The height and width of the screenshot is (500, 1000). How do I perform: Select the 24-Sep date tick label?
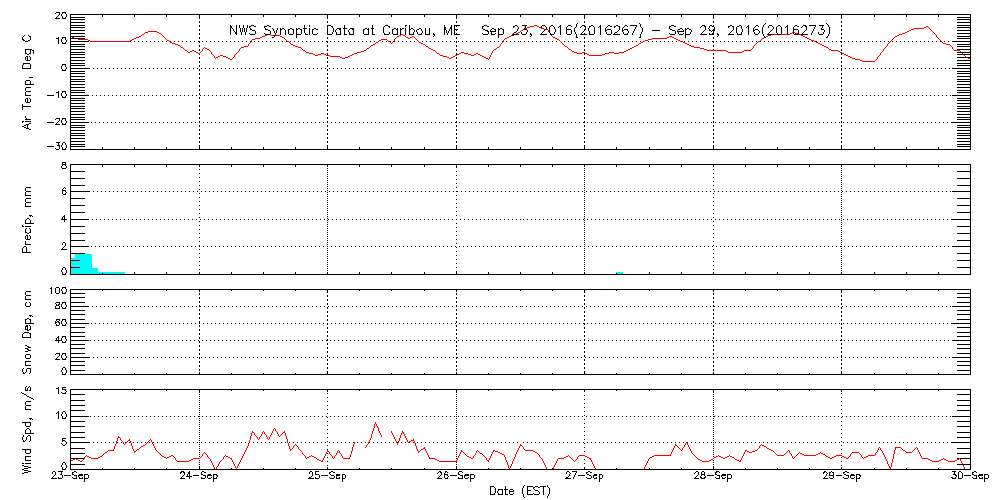(199, 477)
